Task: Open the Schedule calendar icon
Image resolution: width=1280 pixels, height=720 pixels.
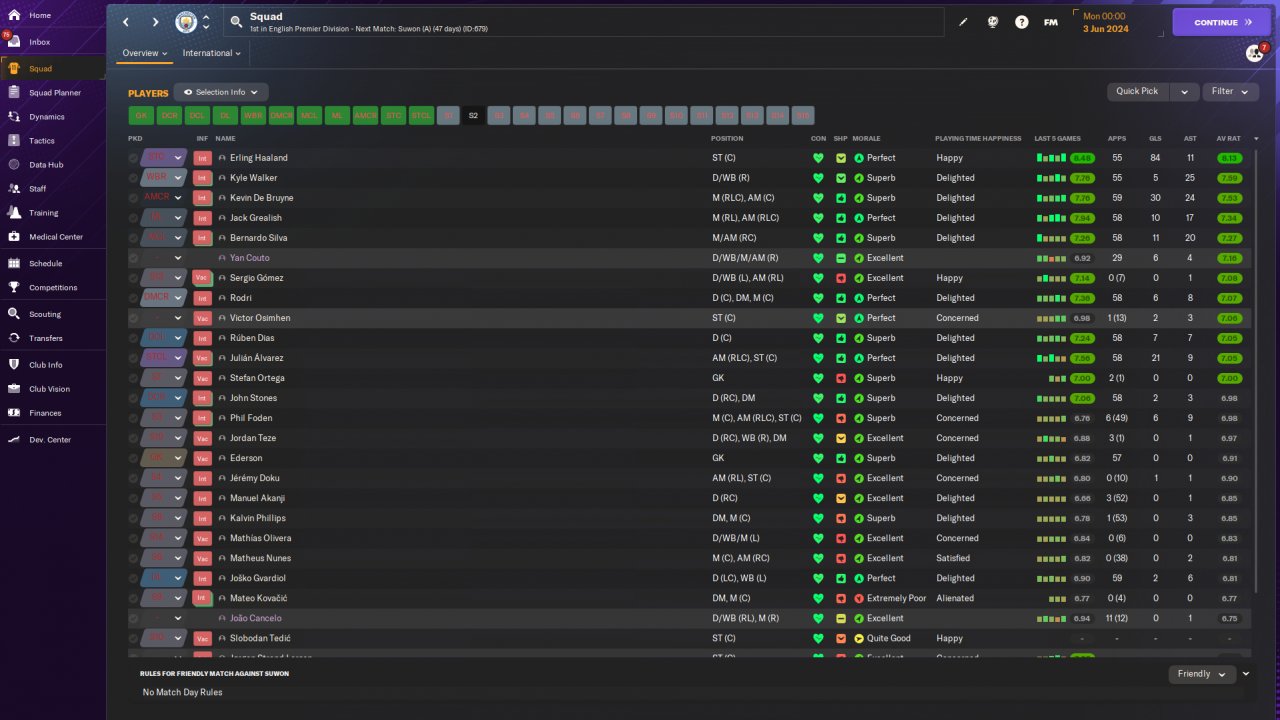Action: tap(13, 264)
